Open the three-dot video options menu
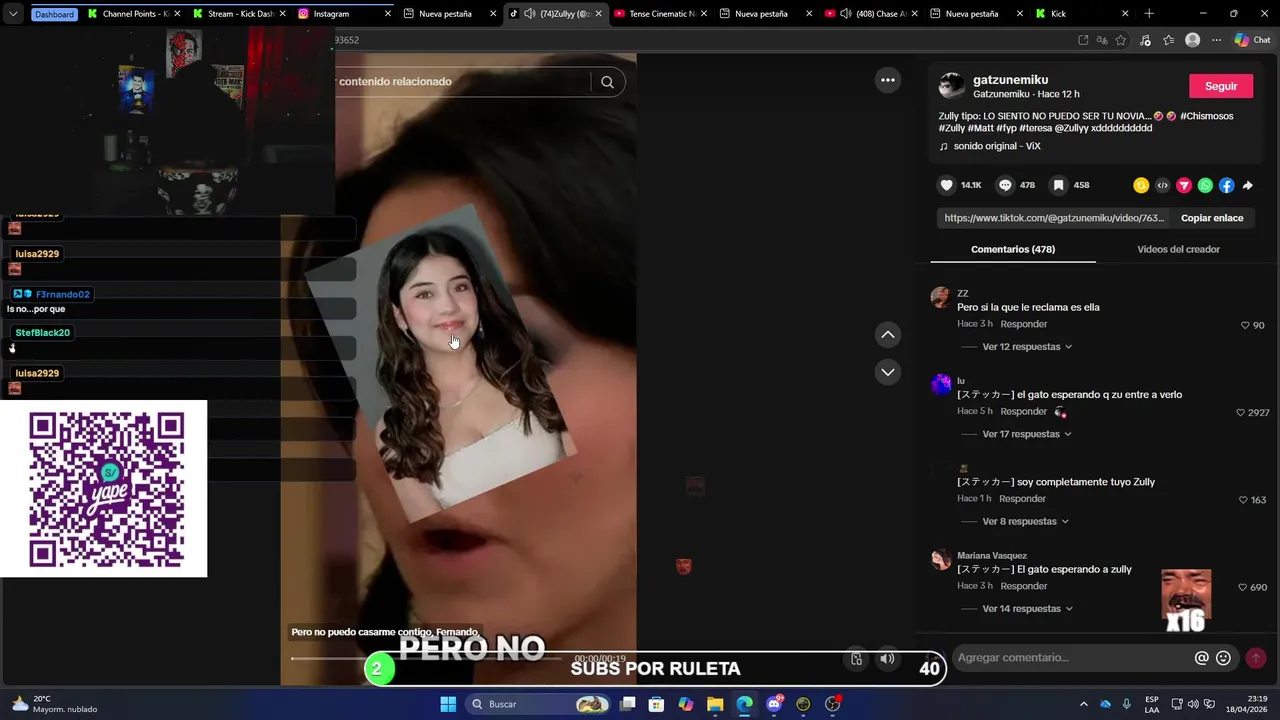 887,80
